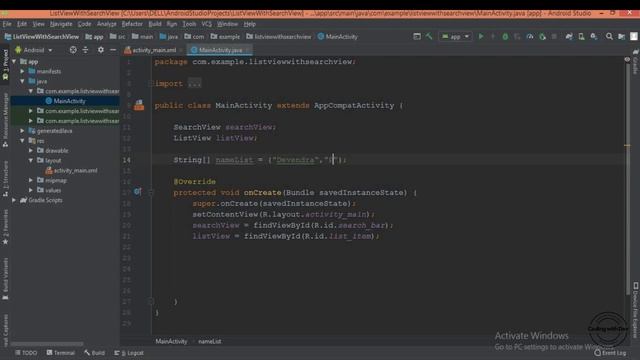
Task: Open the Refactor menu
Action: click(132, 24)
